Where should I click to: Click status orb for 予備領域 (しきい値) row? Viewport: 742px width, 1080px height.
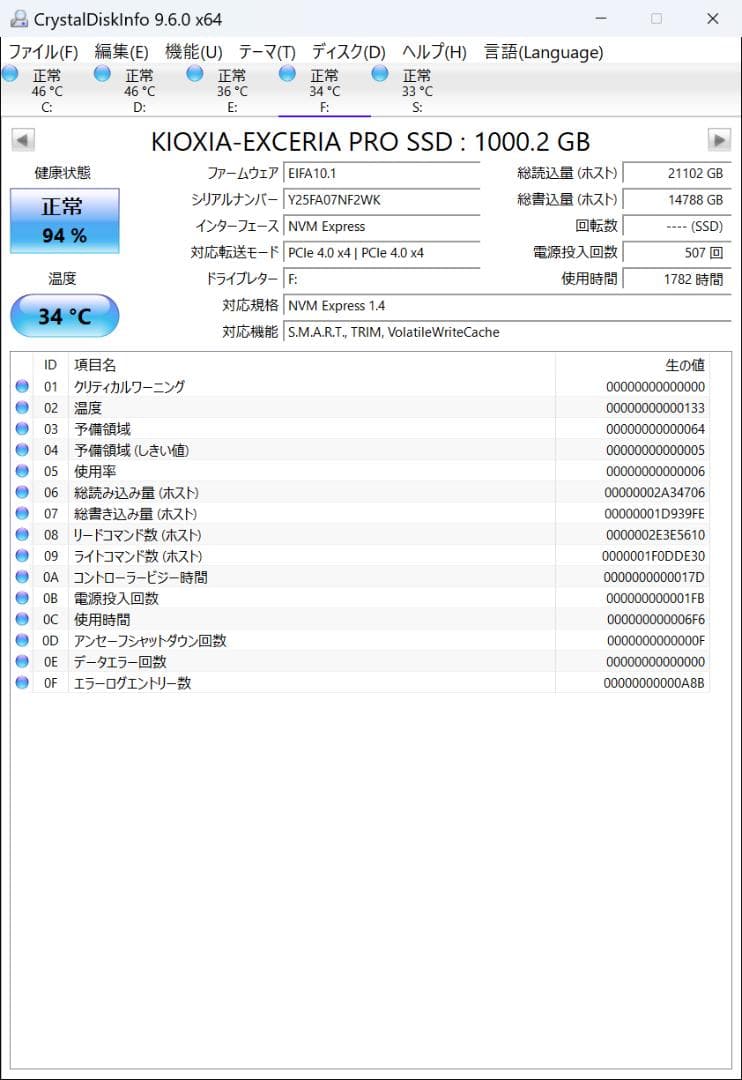pos(22,450)
